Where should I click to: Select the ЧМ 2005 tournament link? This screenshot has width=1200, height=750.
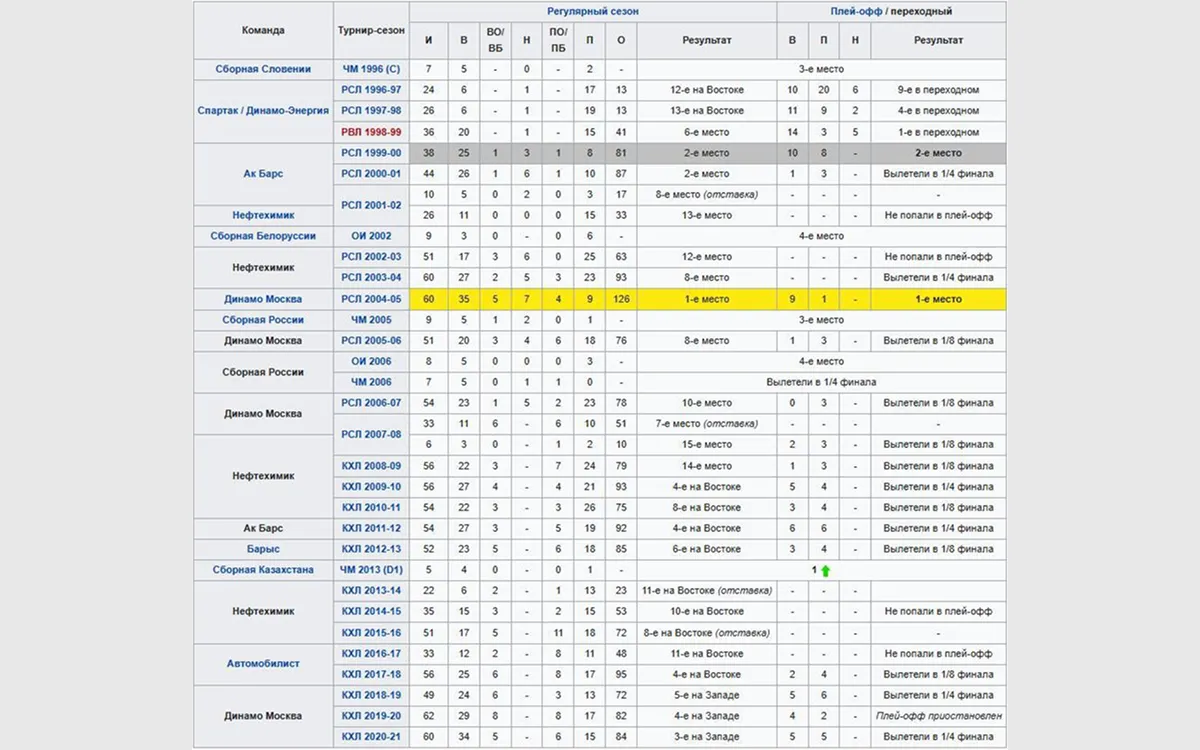point(371,320)
